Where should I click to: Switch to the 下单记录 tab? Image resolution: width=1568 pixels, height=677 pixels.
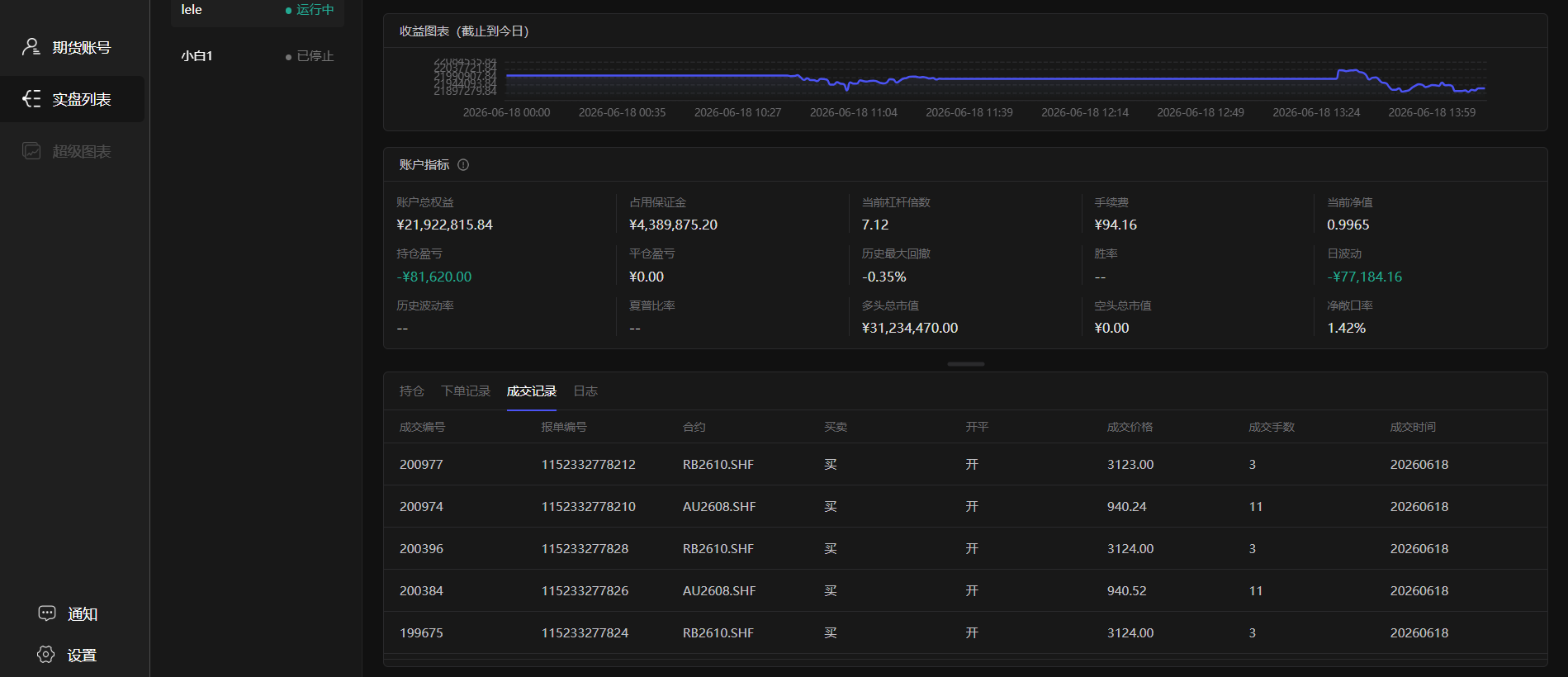466,391
